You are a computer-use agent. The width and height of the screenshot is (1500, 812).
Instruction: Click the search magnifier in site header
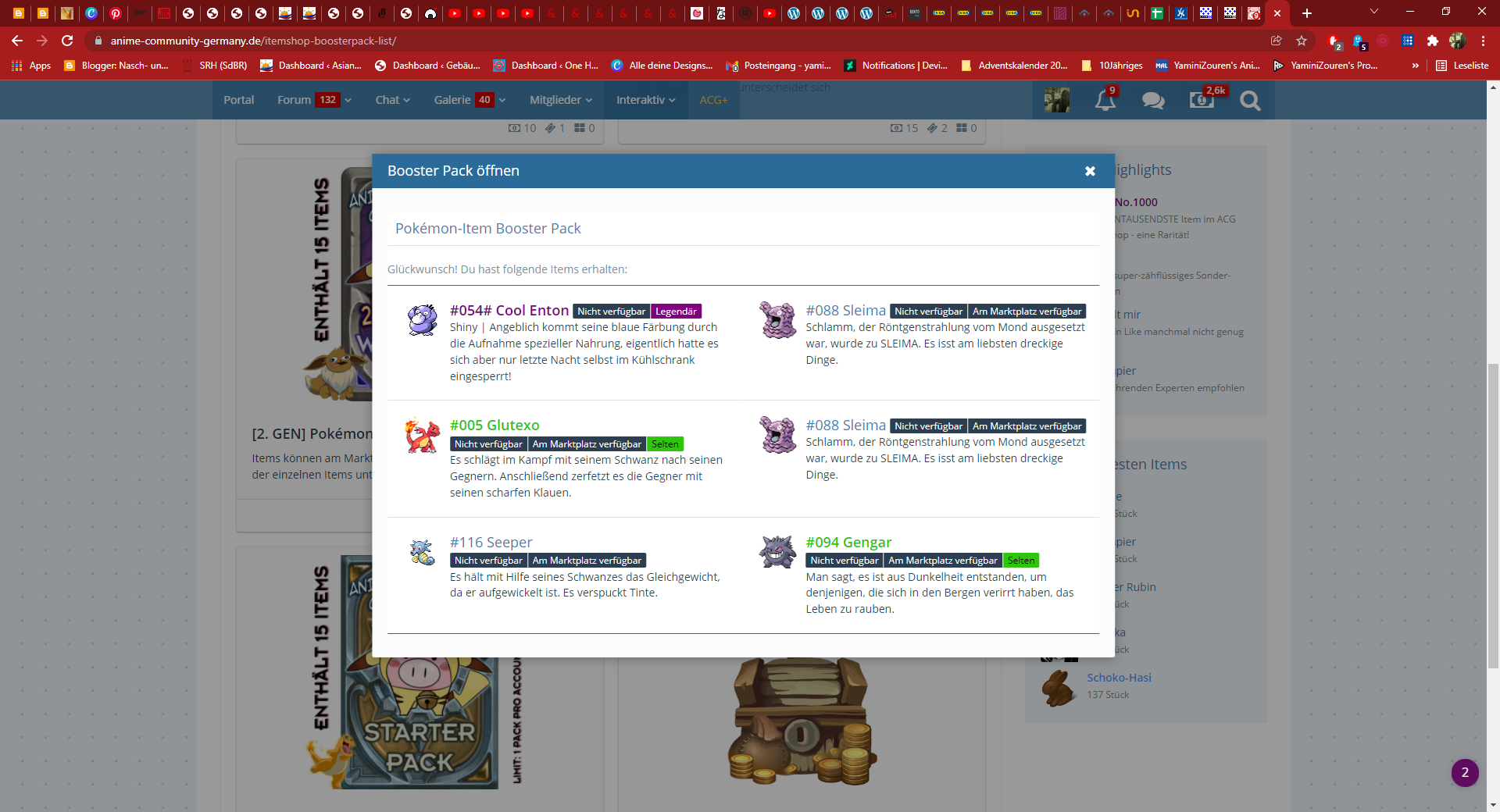[x=1250, y=100]
